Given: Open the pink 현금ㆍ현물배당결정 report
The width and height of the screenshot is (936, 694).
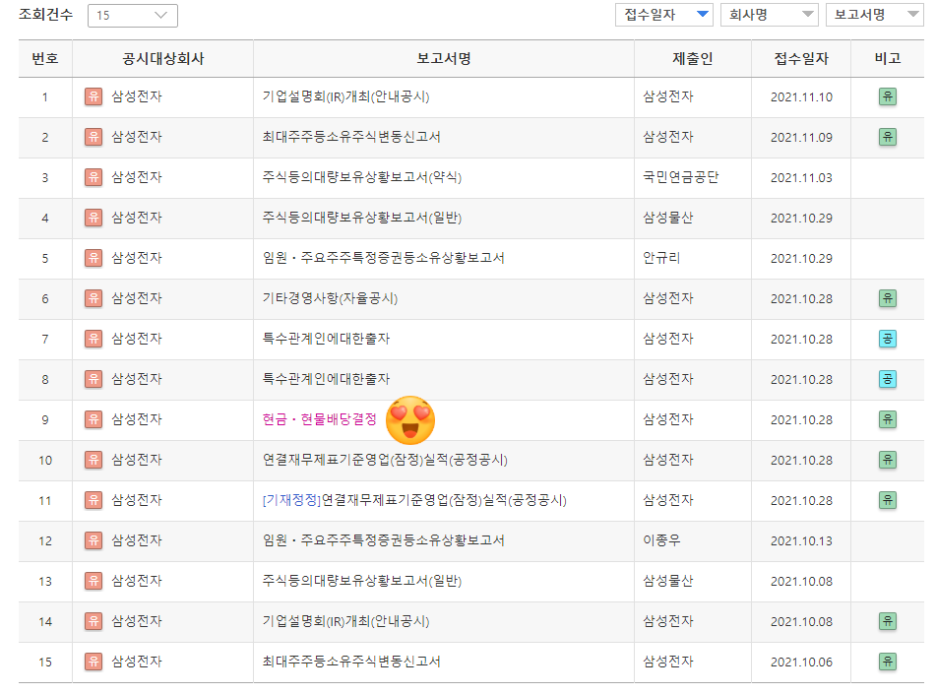Looking at the screenshot, I should click(319, 420).
